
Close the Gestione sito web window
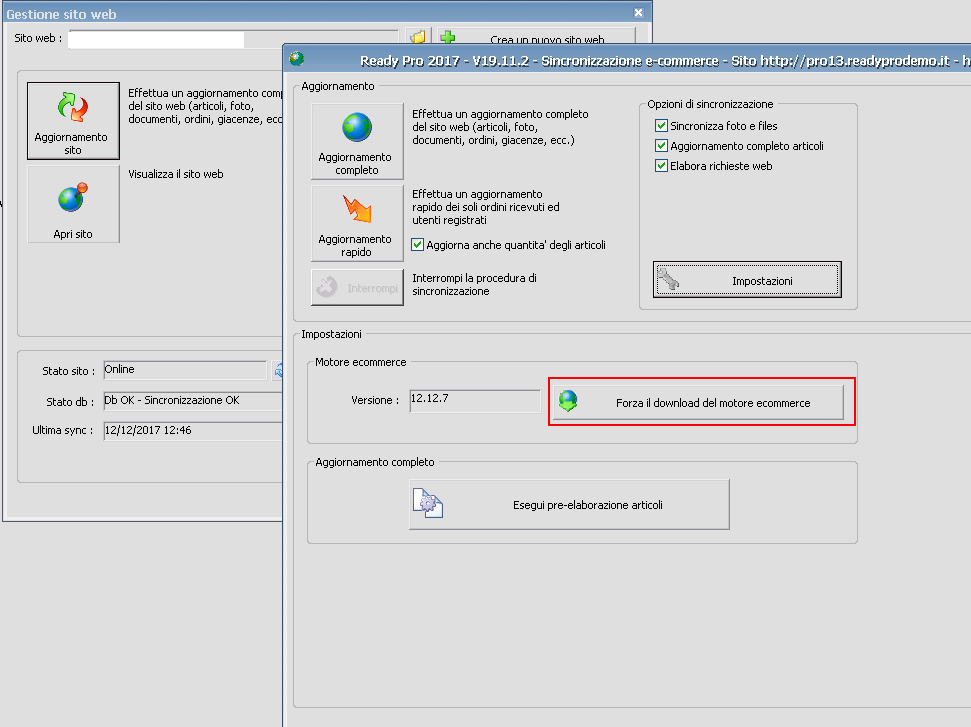pyautogui.click(x=638, y=12)
